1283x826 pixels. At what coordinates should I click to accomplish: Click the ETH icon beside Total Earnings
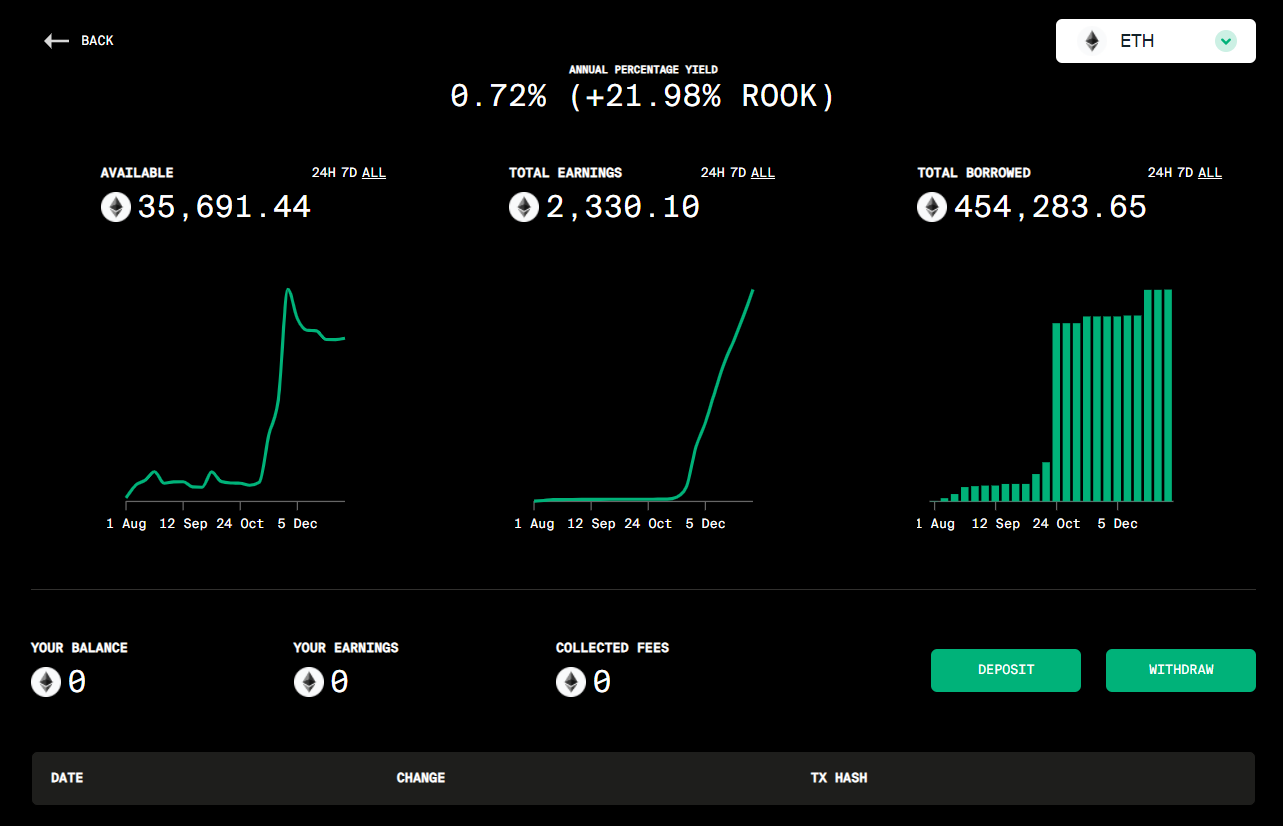(x=524, y=207)
